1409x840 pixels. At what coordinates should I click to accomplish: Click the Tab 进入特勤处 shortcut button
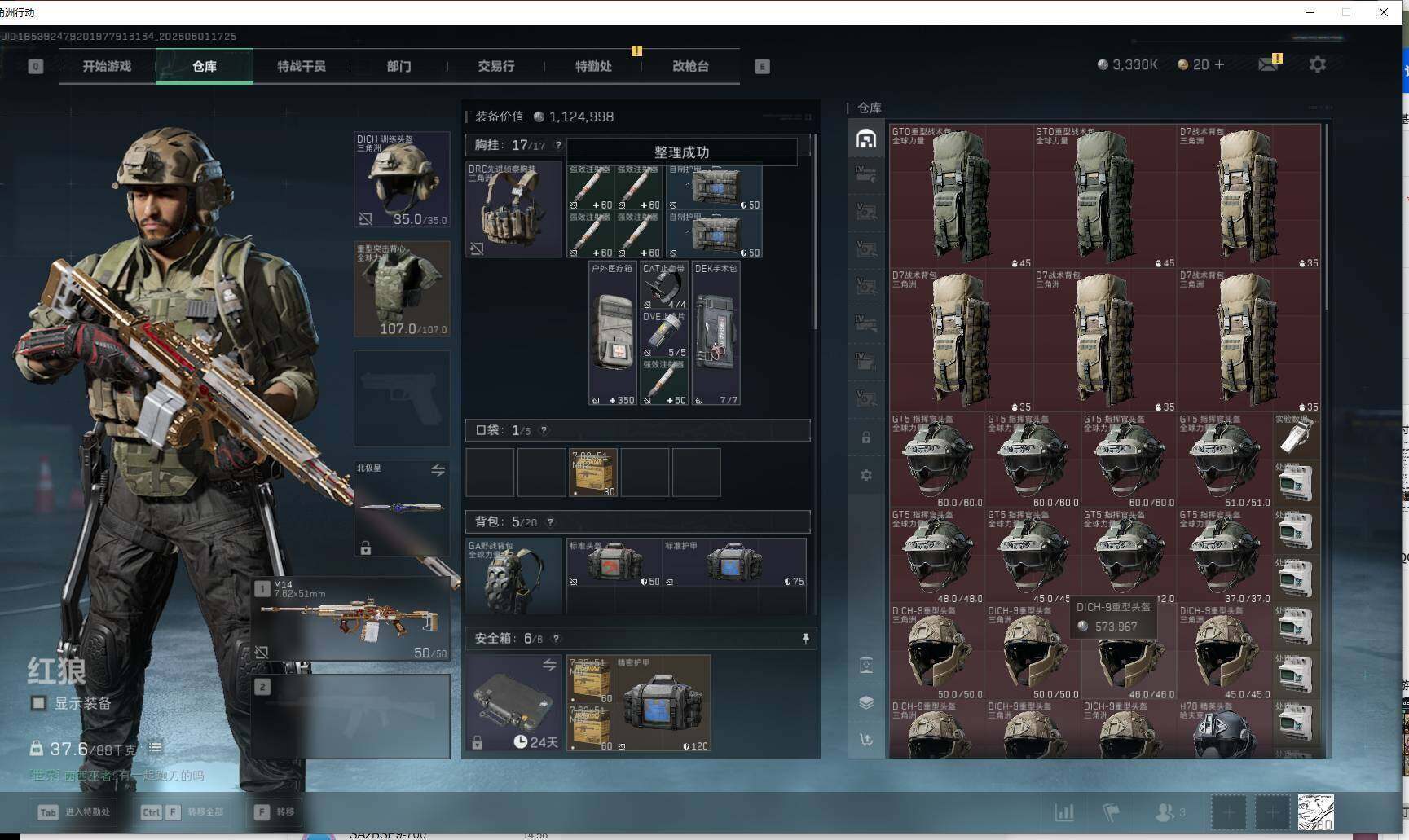[74, 812]
